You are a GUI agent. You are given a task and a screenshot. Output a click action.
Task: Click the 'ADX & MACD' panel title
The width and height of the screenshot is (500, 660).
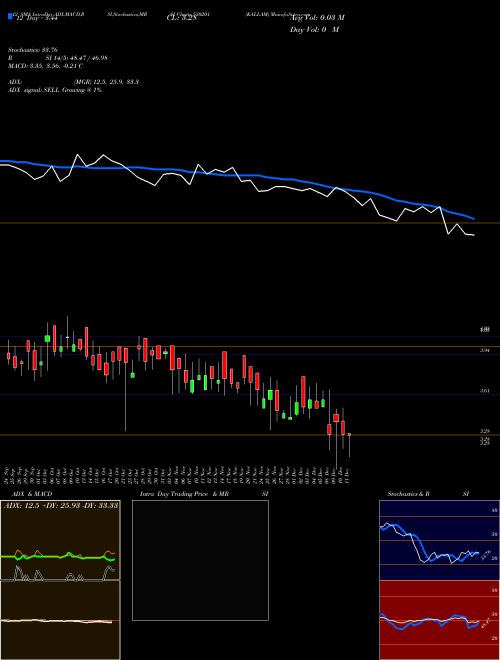point(32,494)
